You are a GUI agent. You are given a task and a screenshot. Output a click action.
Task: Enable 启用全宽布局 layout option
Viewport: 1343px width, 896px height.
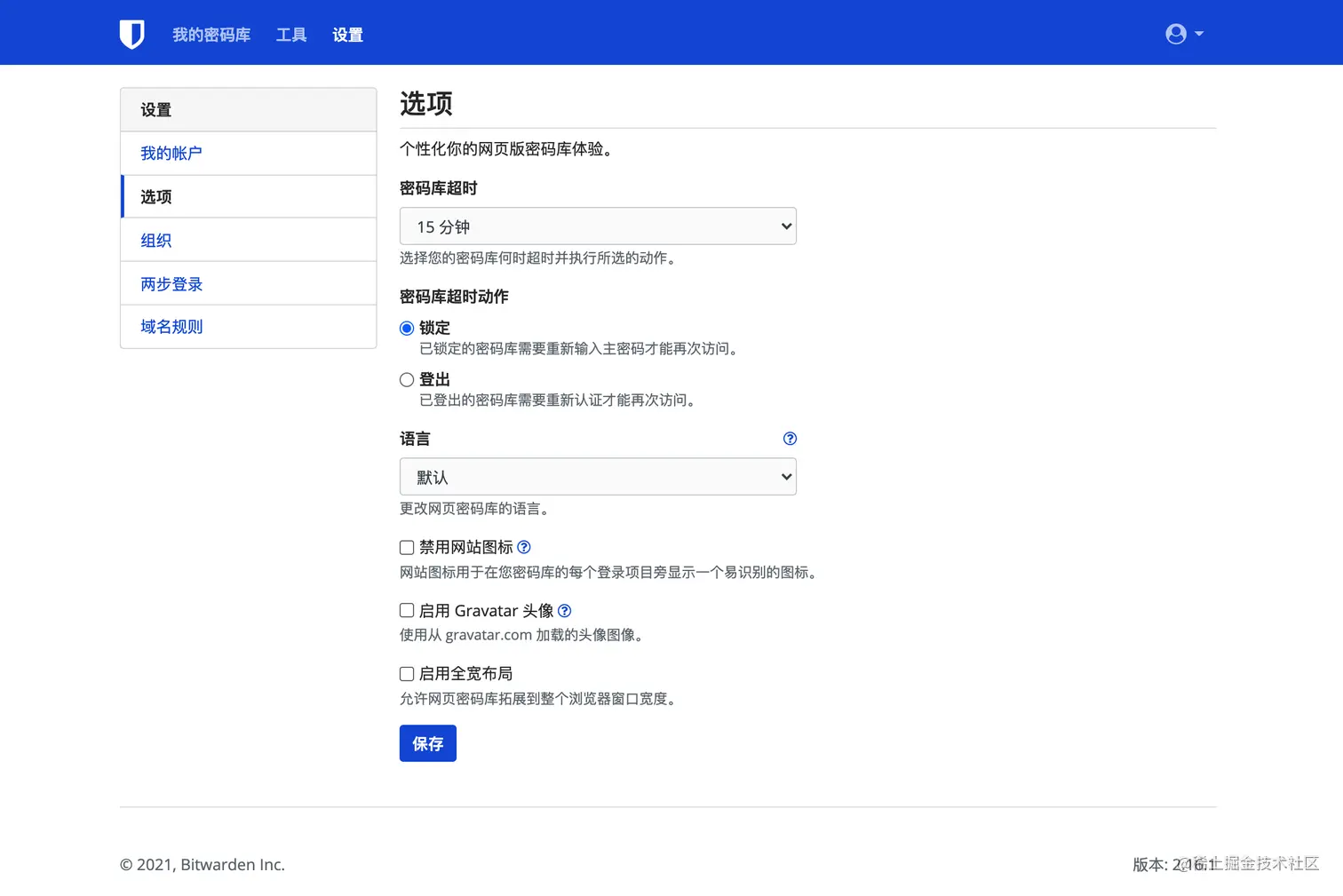pyautogui.click(x=406, y=673)
